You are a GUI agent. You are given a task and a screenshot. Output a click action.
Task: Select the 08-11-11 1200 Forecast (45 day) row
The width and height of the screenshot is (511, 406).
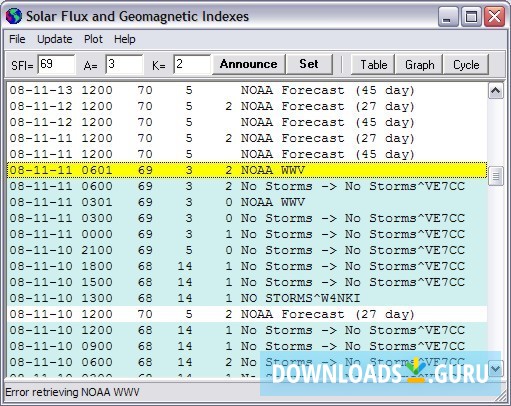(247, 154)
